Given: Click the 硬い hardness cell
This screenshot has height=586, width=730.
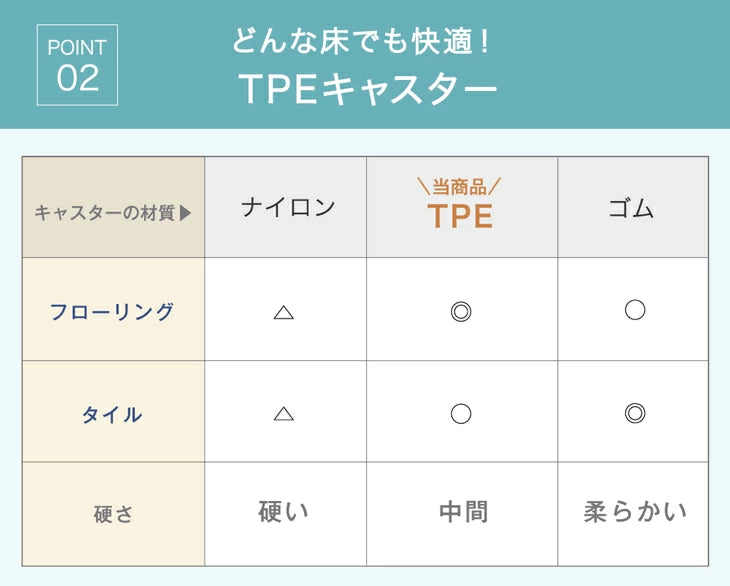Looking at the screenshot, I should tap(284, 513).
